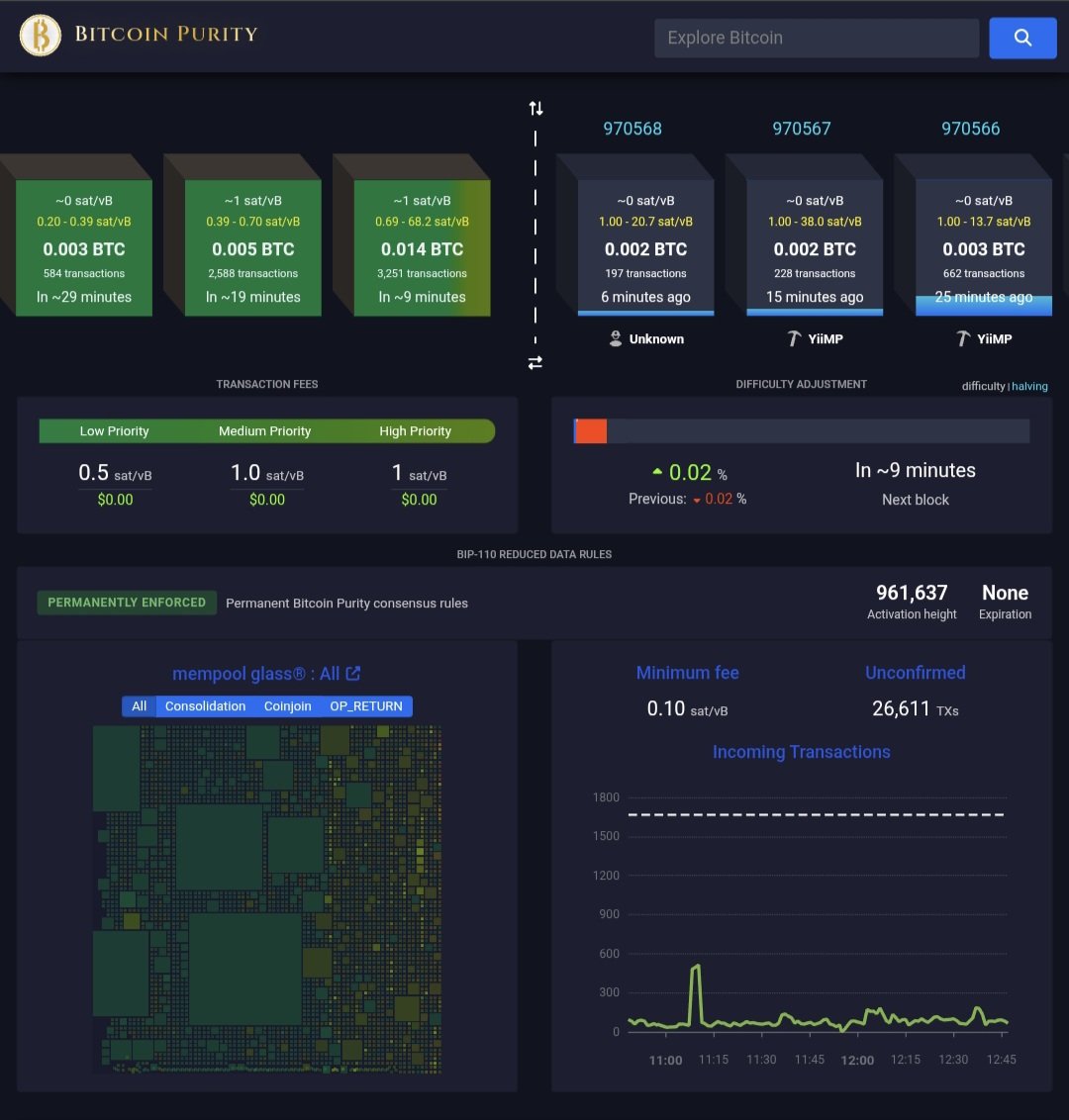The height and width of the screenshot is (1120, 1069).
Task: Click the Low Priority fee bar segment
Action: click(115, 430)
